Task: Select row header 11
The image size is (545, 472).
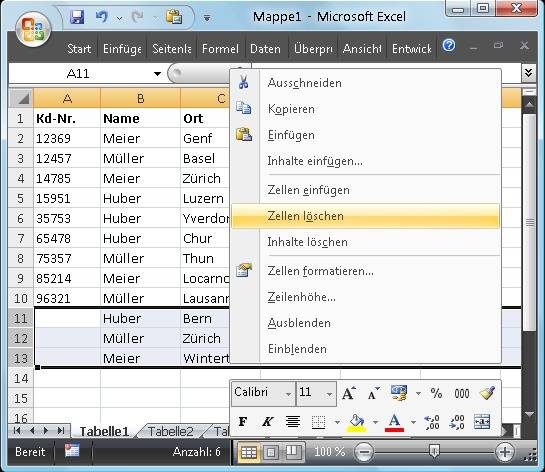Action: [21, 318]
